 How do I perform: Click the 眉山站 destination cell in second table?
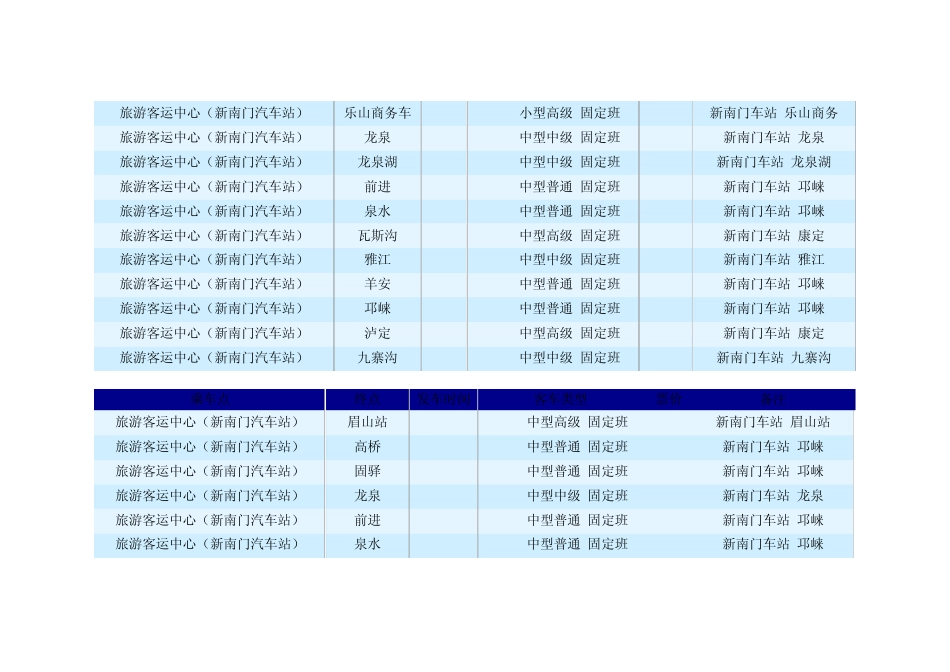tap(367, 422)
